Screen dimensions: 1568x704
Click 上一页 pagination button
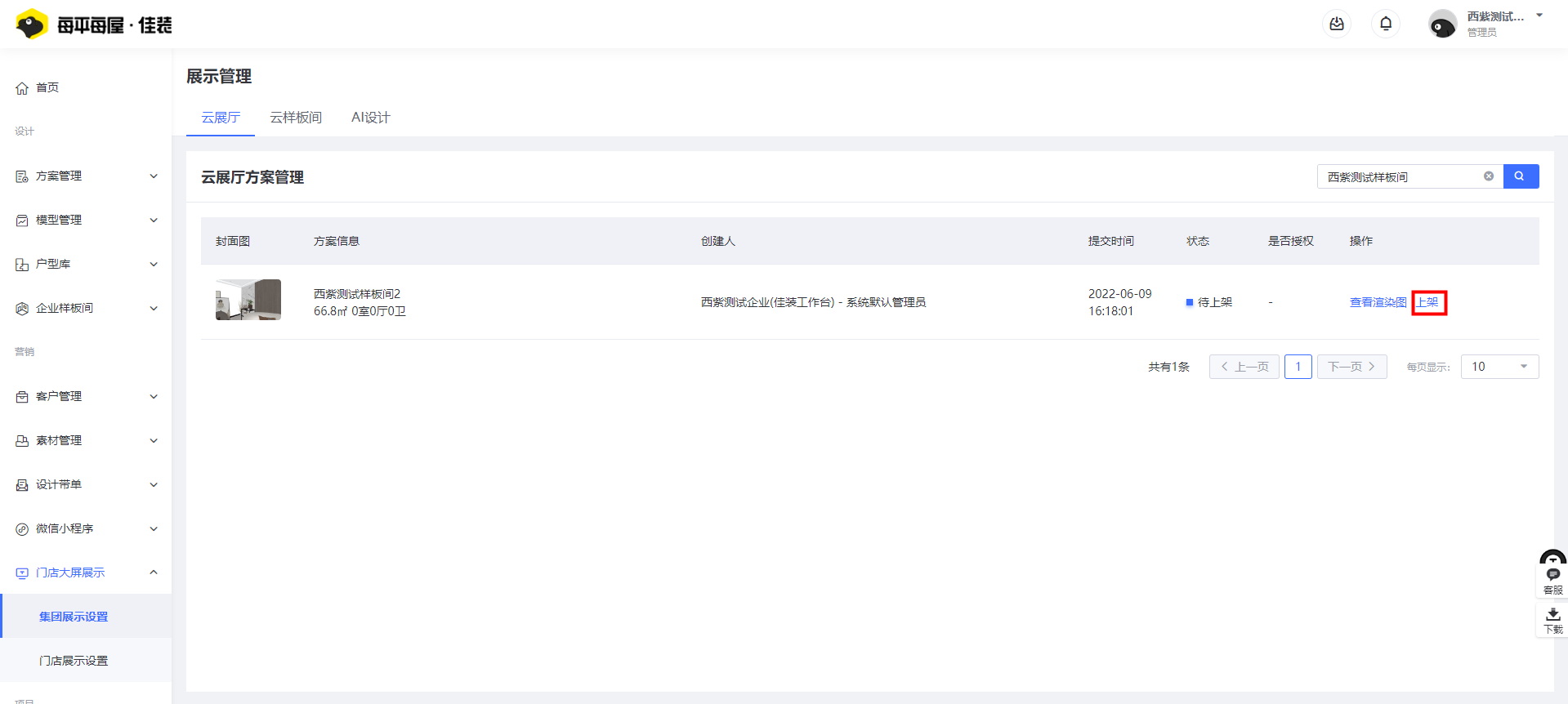(1244, 367)
